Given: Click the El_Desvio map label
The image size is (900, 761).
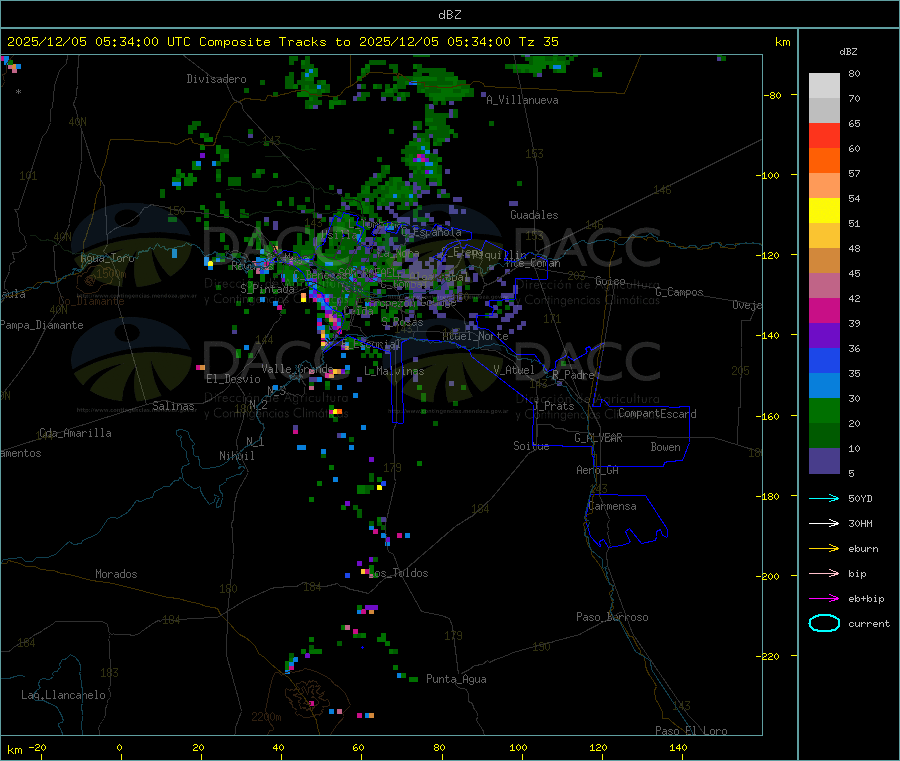Looking at the screenshot, I should pyautogui.click(x=233, y=379).
